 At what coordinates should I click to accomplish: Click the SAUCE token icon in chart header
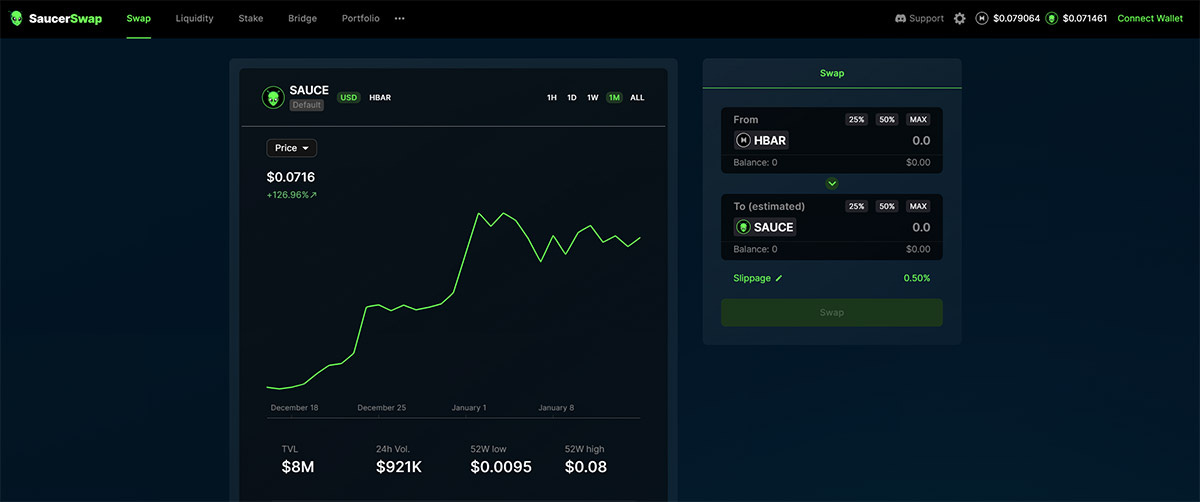coord(273,97)
